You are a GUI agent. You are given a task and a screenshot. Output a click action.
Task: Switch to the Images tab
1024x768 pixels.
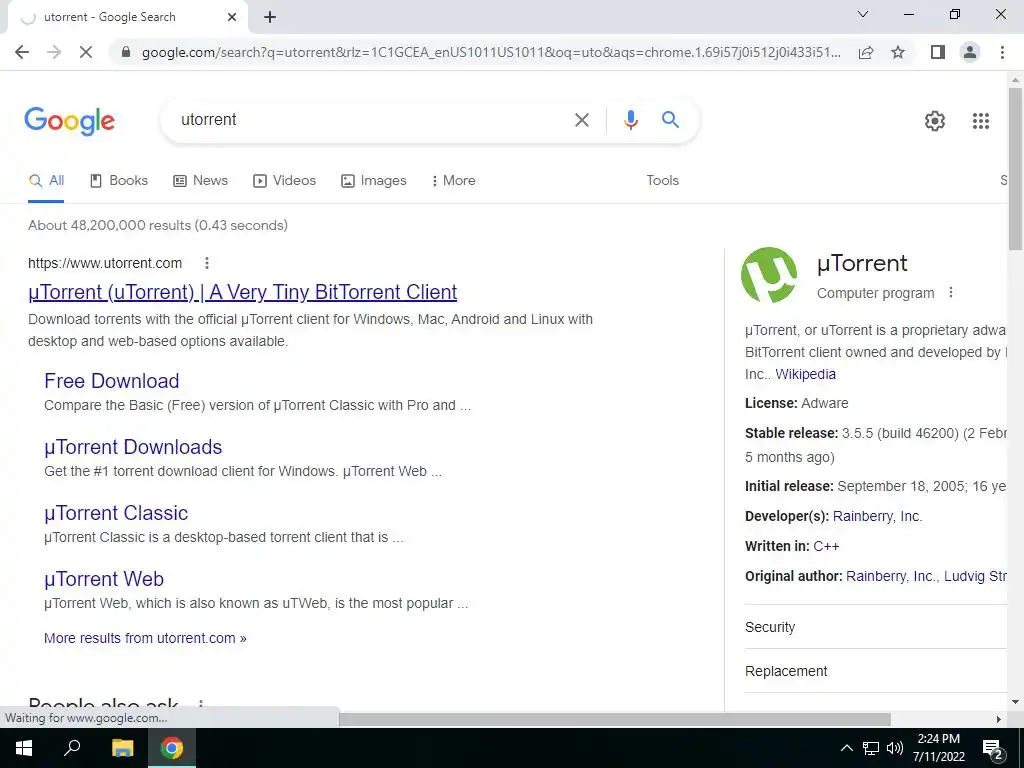tap(374, 181)
